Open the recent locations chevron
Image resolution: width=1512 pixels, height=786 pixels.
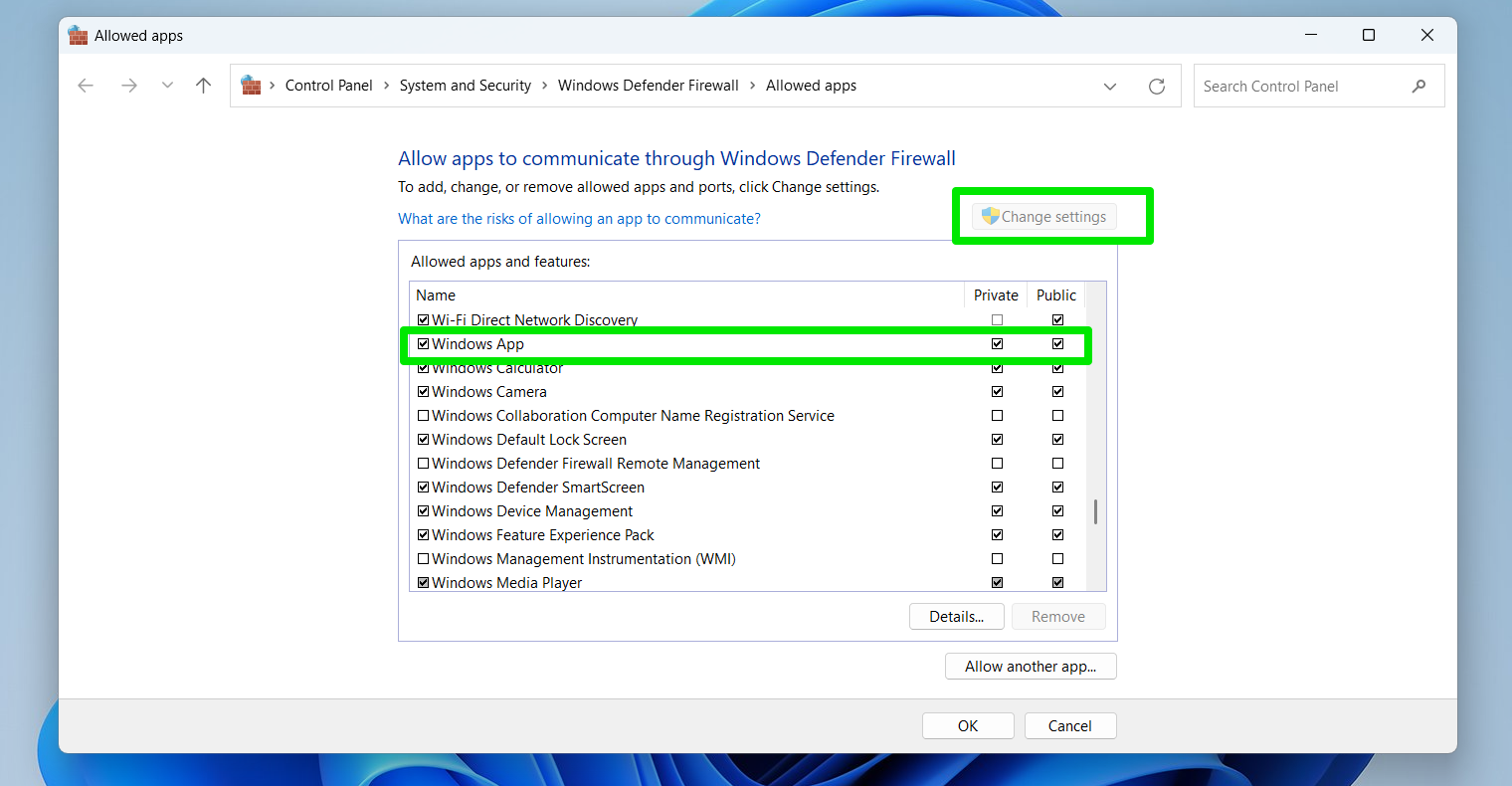click(x=167, y=86)
